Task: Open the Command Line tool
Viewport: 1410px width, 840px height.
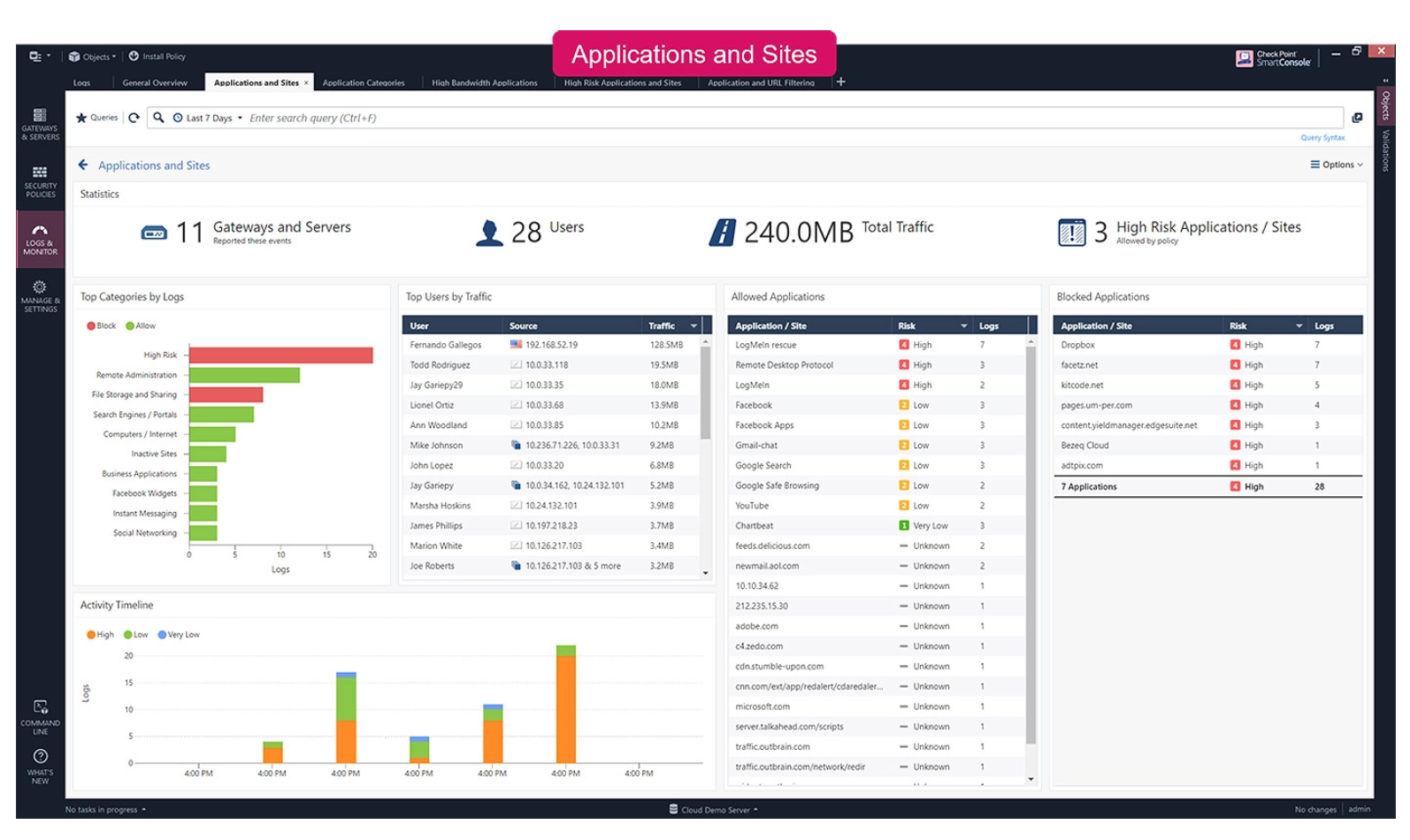Action: tap(40, 717)
